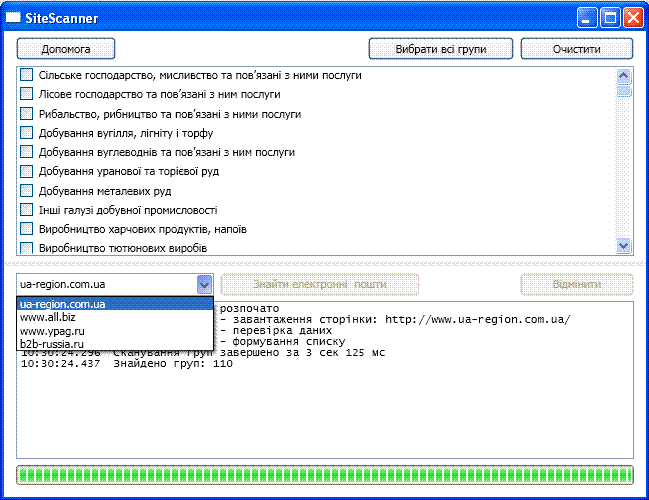This screenshot has height=500, width=649.
Task: Check 'Сільське господарство, мисливство' group checkbox
Action: (26, 75)
